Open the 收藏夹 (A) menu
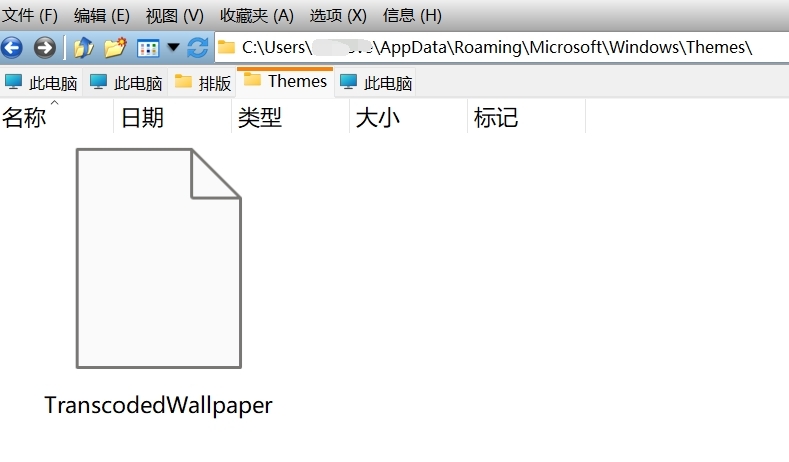The height and width of the screenshot is (462, 789). pyautogui.click(x=257, y=16)
